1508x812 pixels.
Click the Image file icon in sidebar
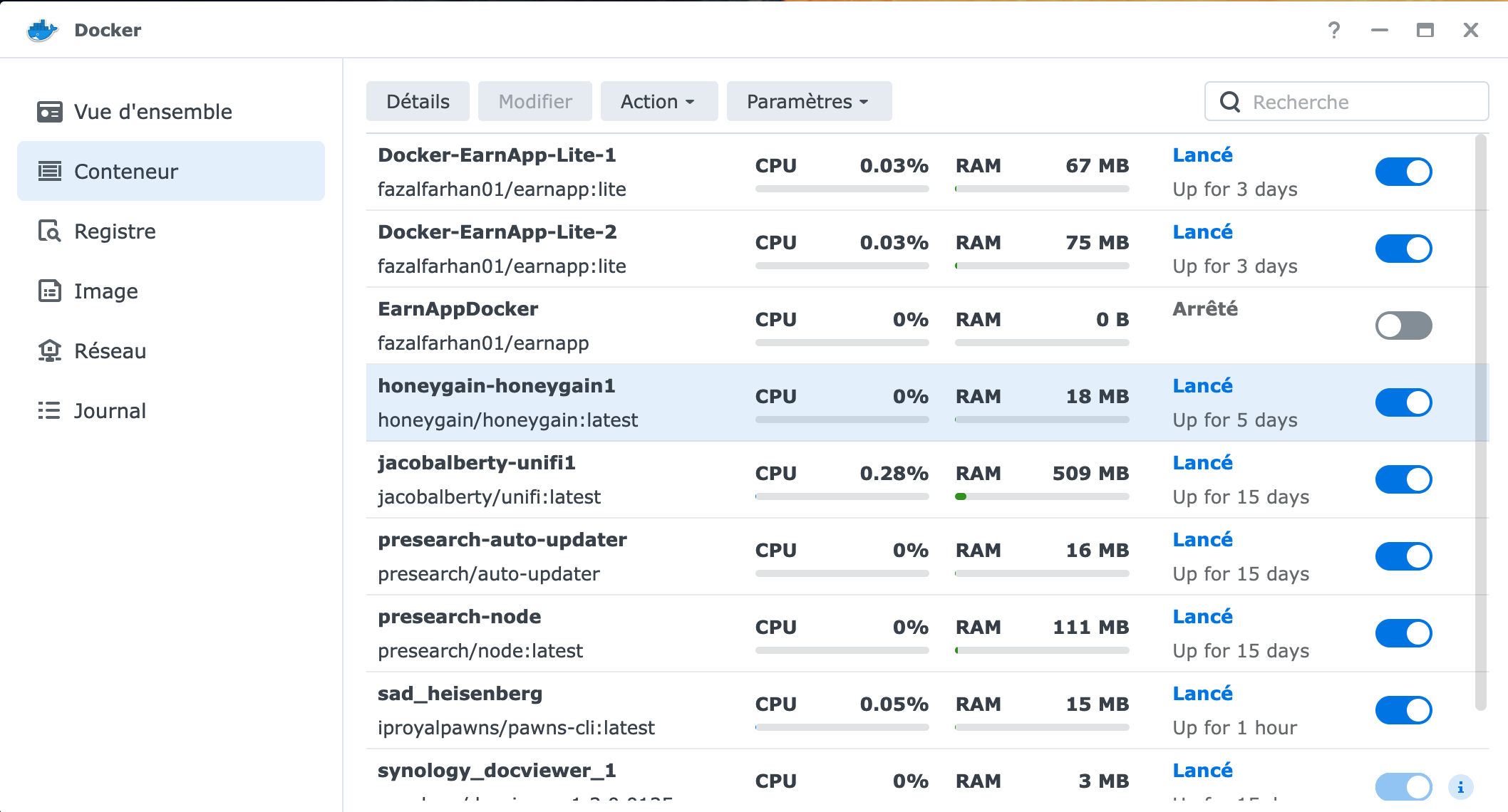click(x=49, y=291)
